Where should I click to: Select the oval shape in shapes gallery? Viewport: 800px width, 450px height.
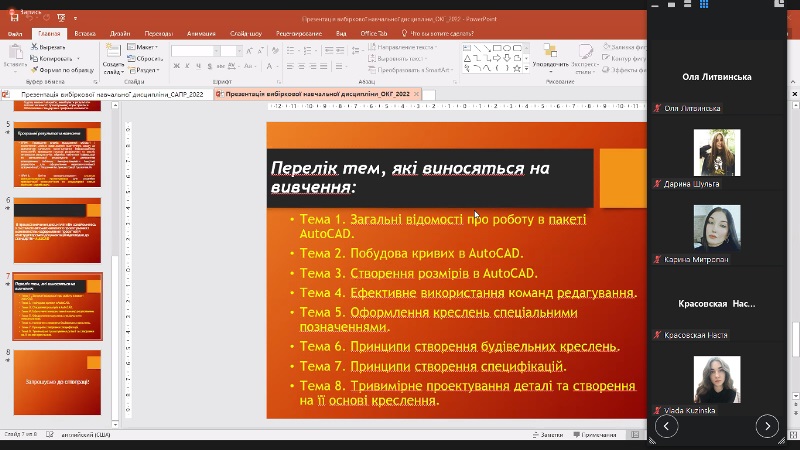pos(507,48)
